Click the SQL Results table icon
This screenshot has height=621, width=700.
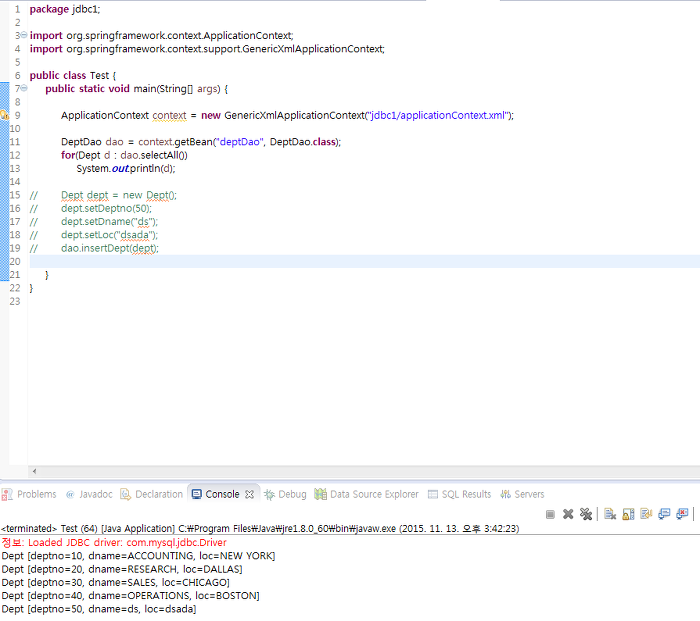[433, 494]
